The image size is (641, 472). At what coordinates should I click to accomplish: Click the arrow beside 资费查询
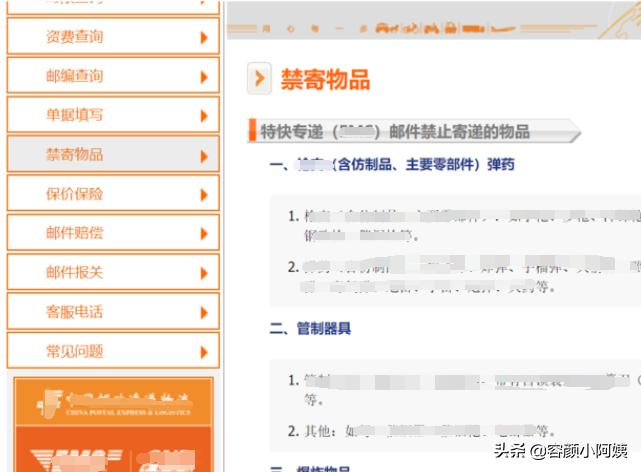tap(204, 38)
